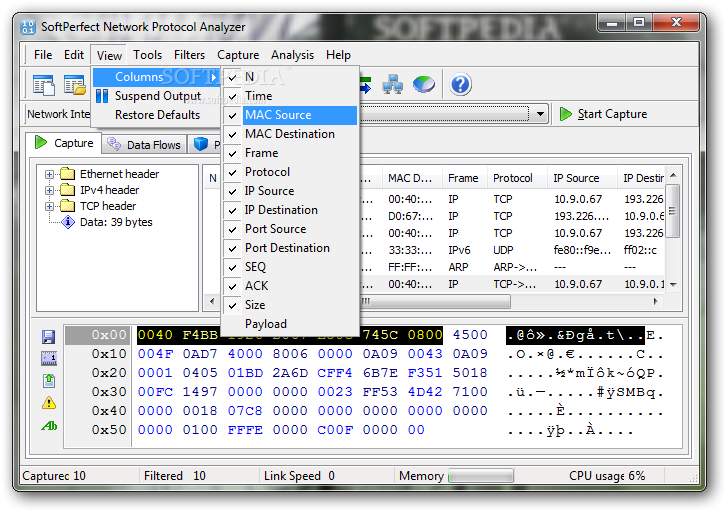
Task: Open the network interface dropdown arrow
Action: [540, 114]
